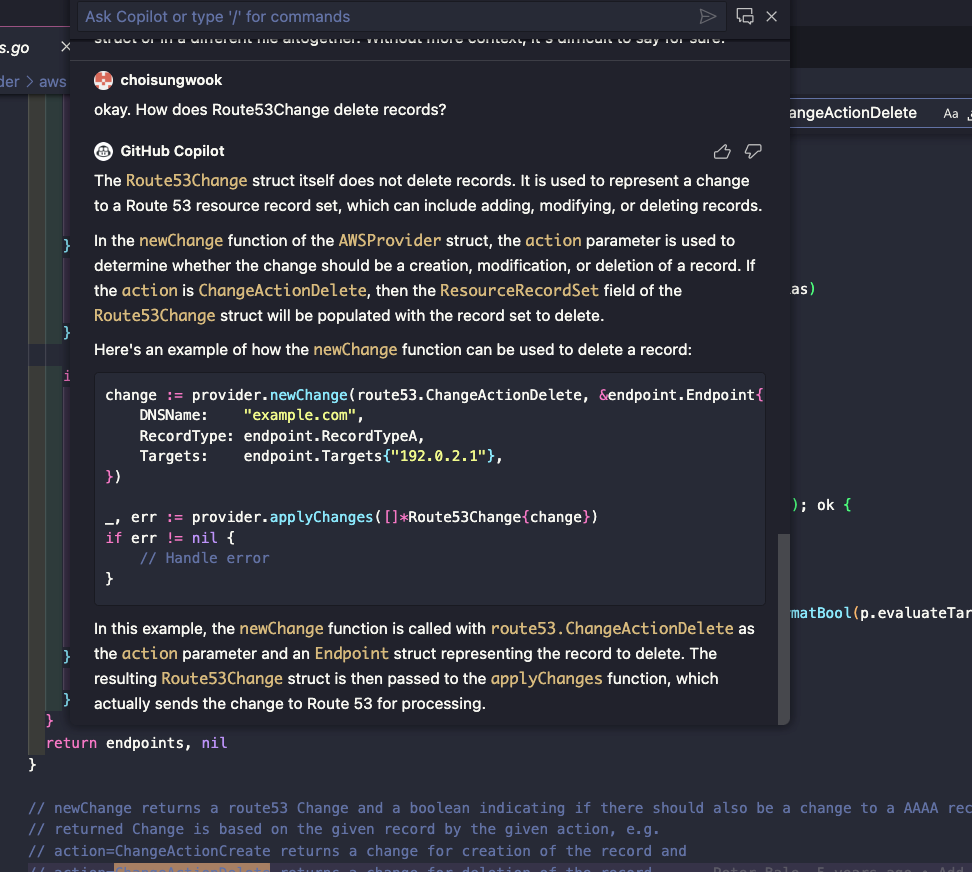
Task: Click "example.com" string in code block
Action: [299, 415]
